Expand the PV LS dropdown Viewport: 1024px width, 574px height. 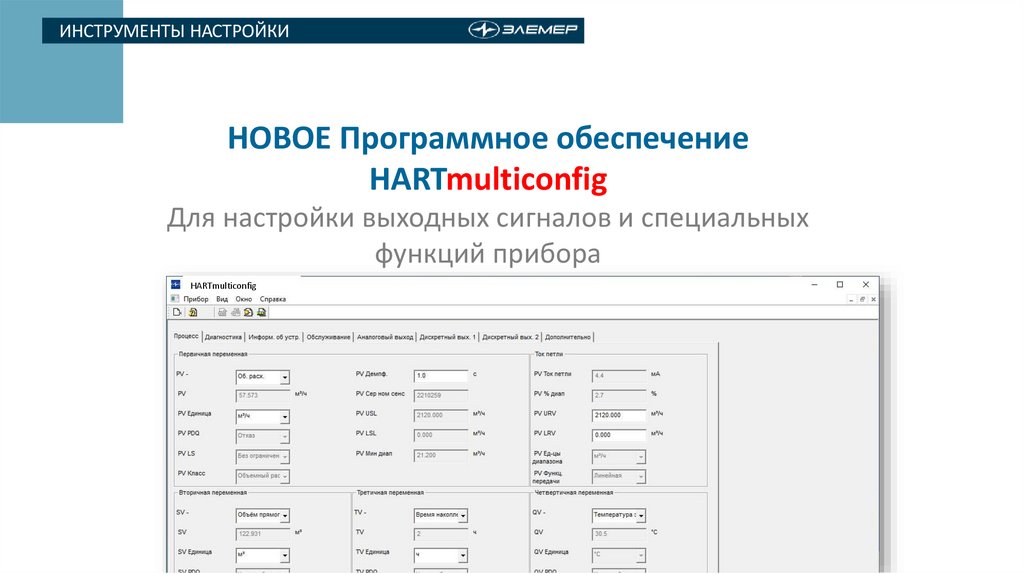(x=263, y=456)
